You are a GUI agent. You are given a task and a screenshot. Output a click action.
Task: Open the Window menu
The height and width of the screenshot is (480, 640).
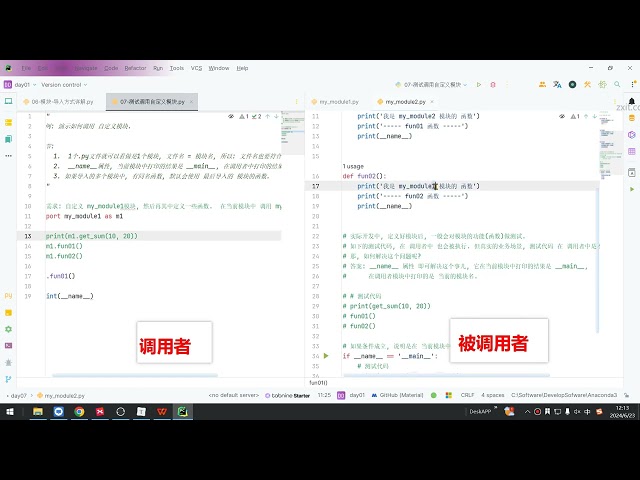(x=219, y=68)
